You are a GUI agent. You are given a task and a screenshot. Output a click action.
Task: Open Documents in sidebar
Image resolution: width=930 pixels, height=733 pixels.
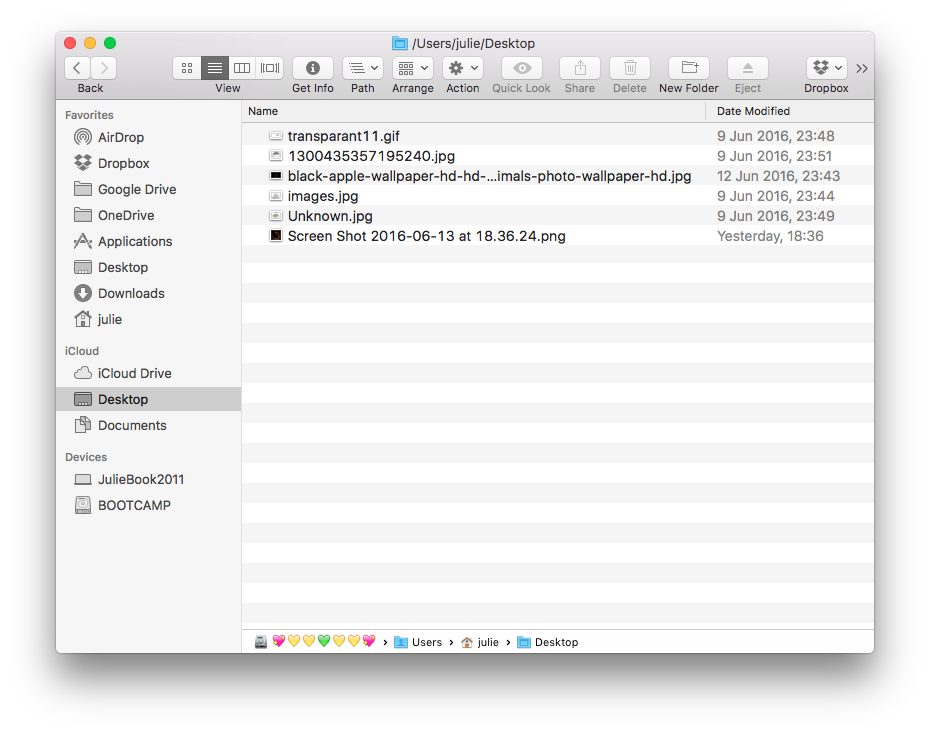click(x=148, y=425)
